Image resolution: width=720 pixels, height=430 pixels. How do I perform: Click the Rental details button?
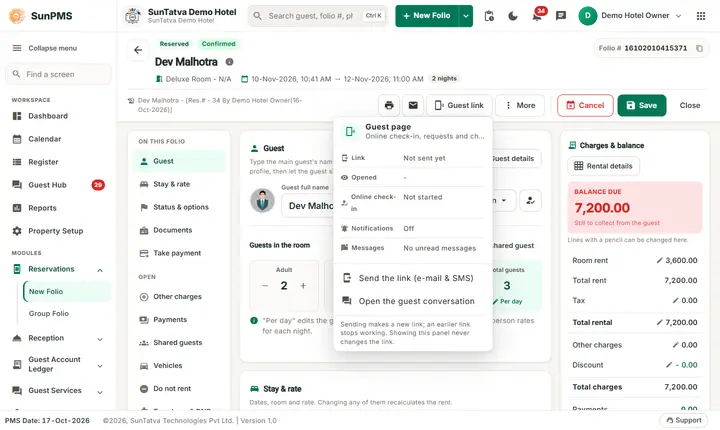point(603,166)
